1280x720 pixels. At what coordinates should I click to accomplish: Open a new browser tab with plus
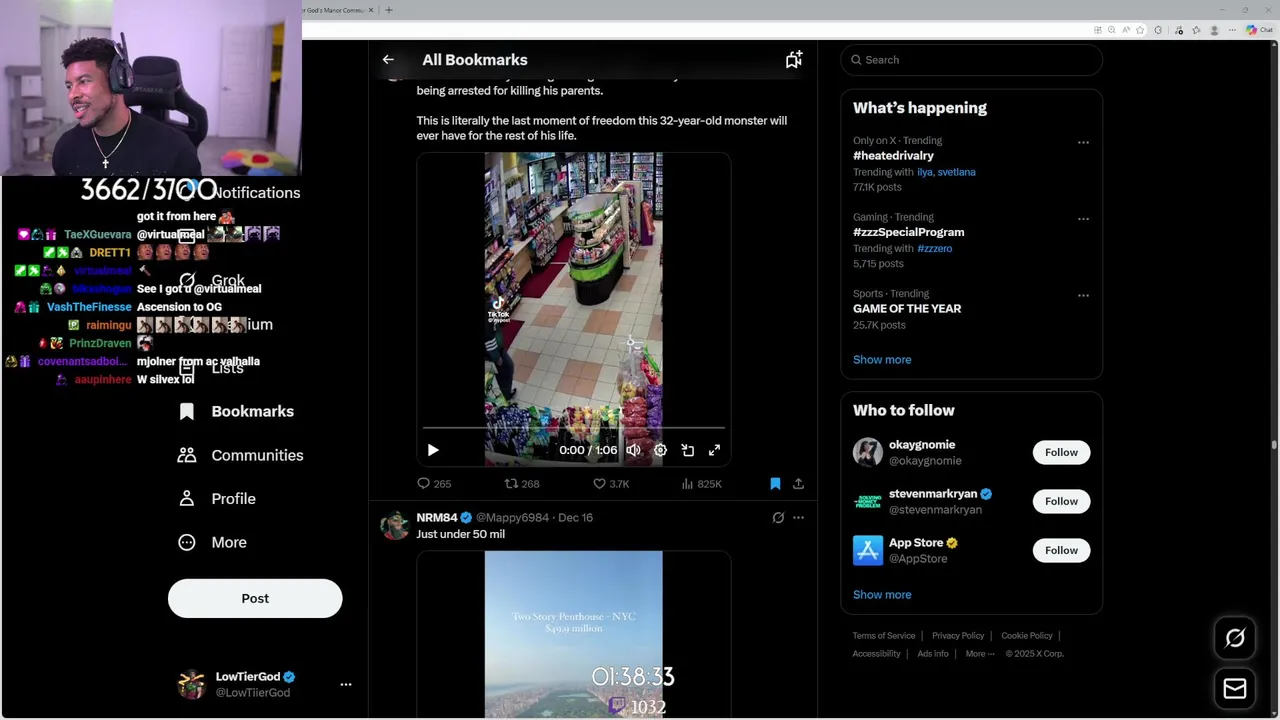click(x=389, y=10)
